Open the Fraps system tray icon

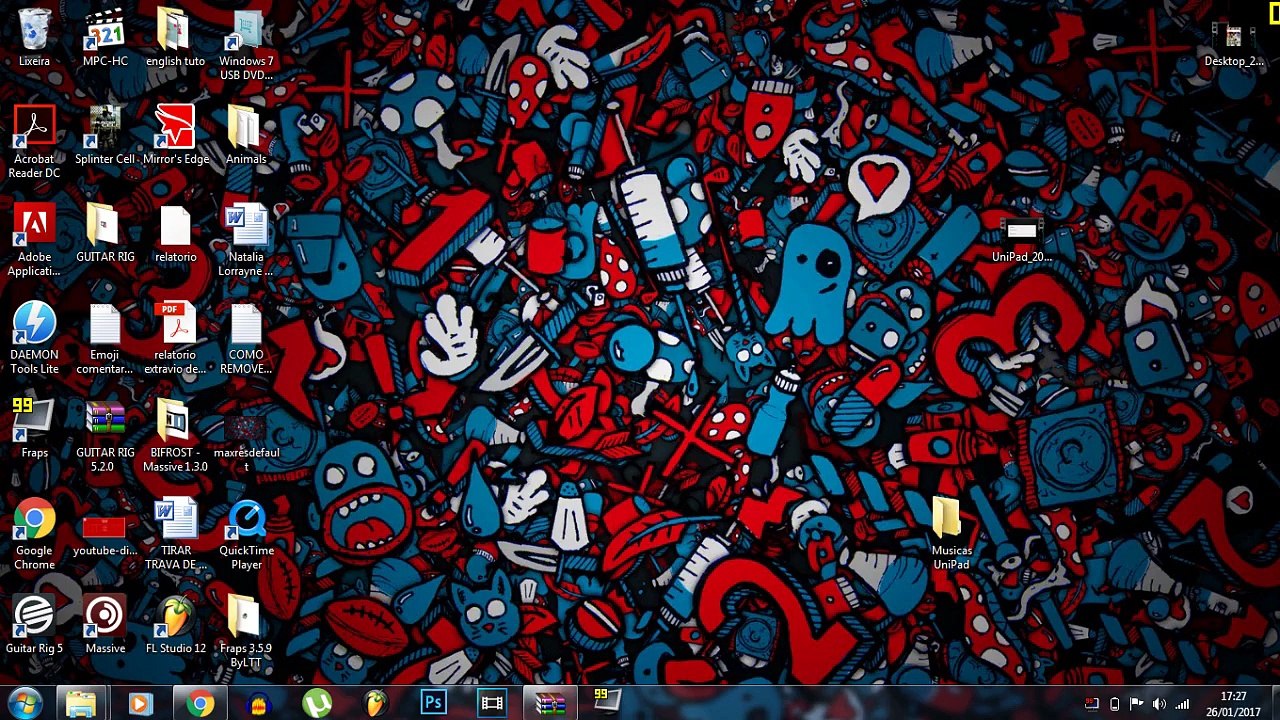pyautogui.click(x=1092, y=704)
